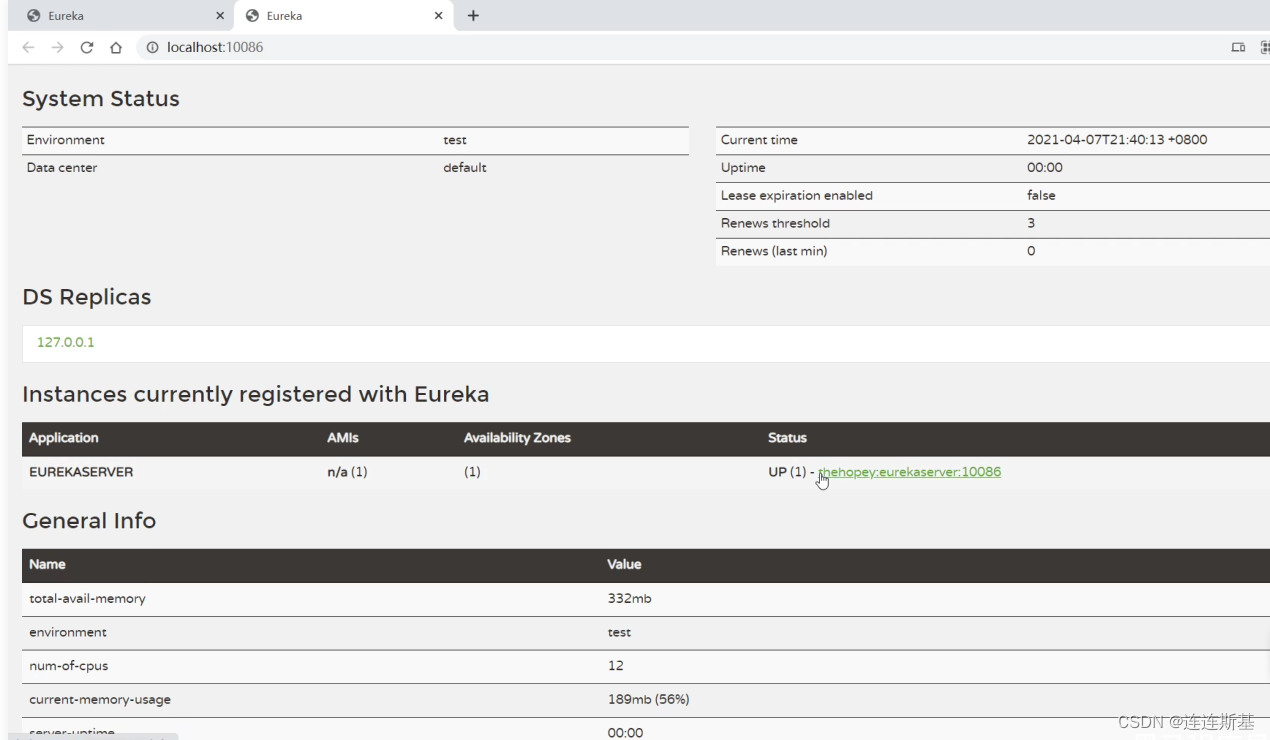1270x740 pixels.
Task: Open browser home page icon
Action: point(116,47)
